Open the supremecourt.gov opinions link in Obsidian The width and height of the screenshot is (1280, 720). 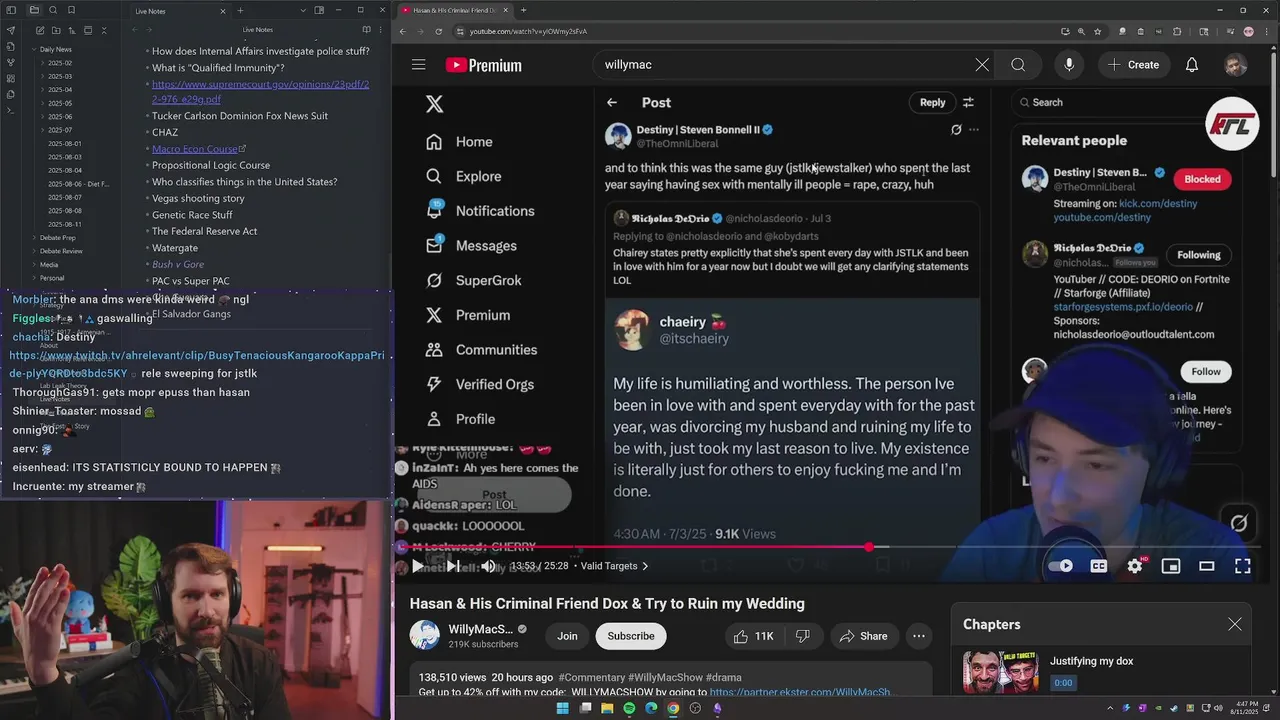point(260,92)
